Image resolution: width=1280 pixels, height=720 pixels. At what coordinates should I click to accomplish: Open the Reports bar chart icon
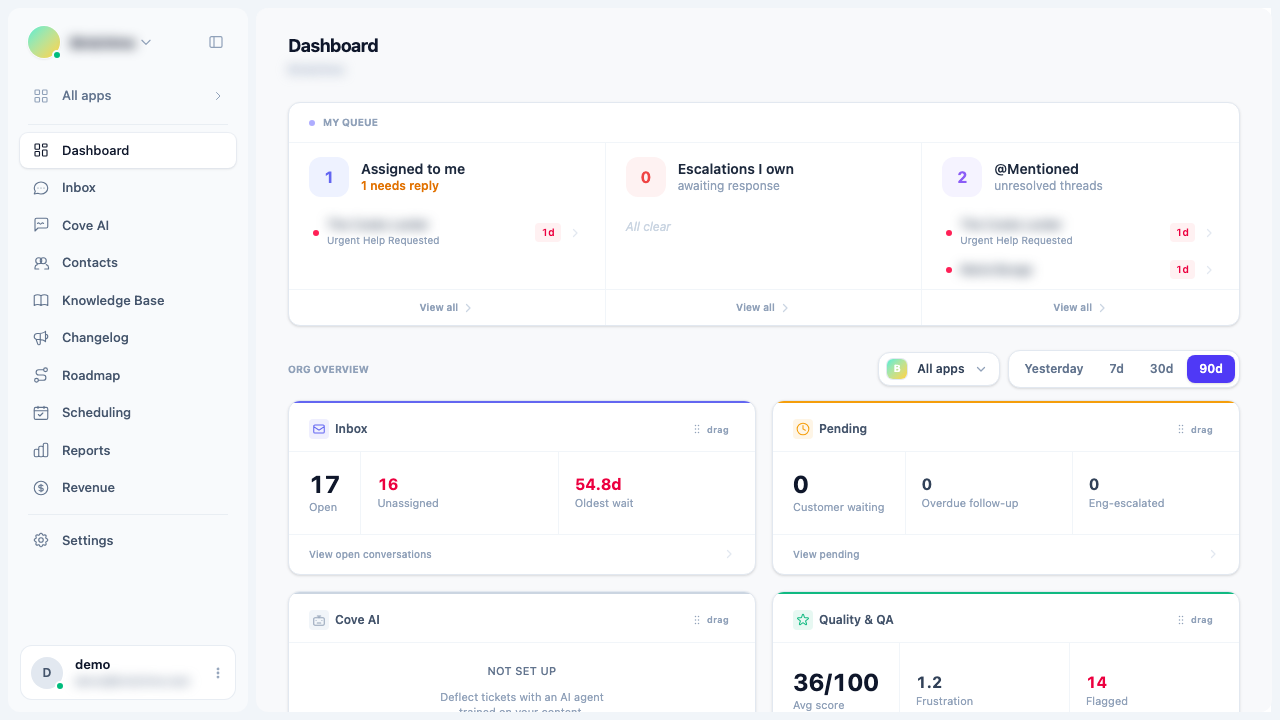tap(41, 450)
